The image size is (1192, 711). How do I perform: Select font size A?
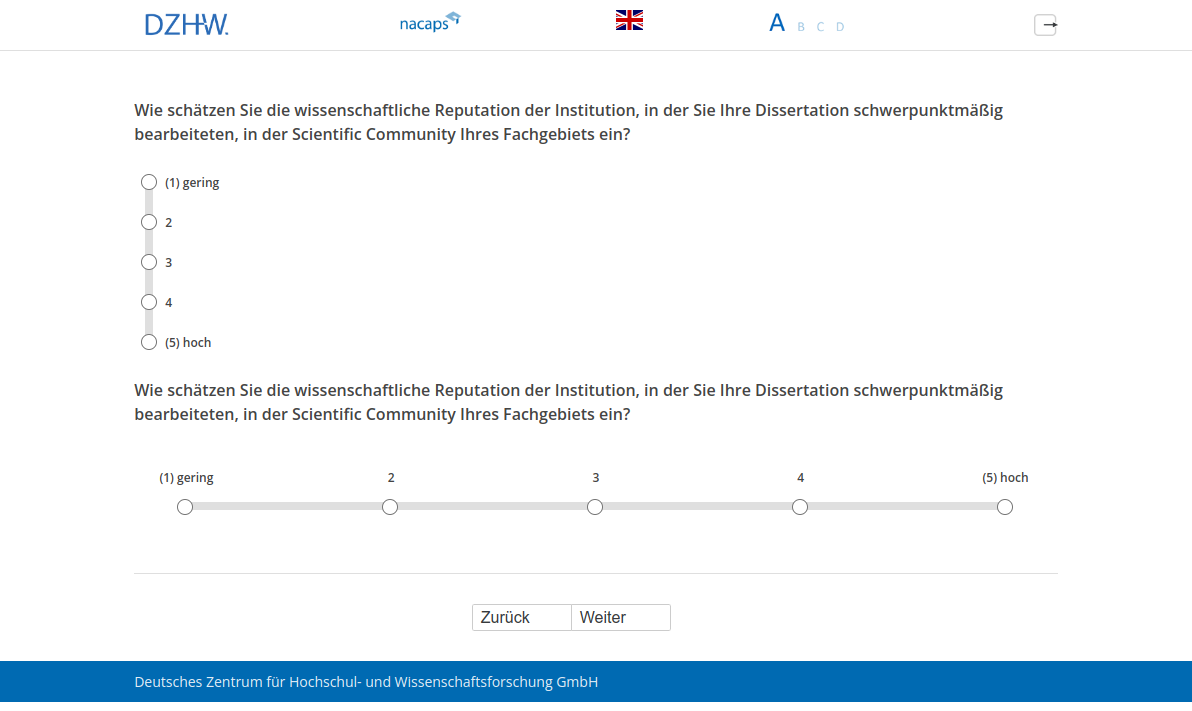(x=777, y=24)
